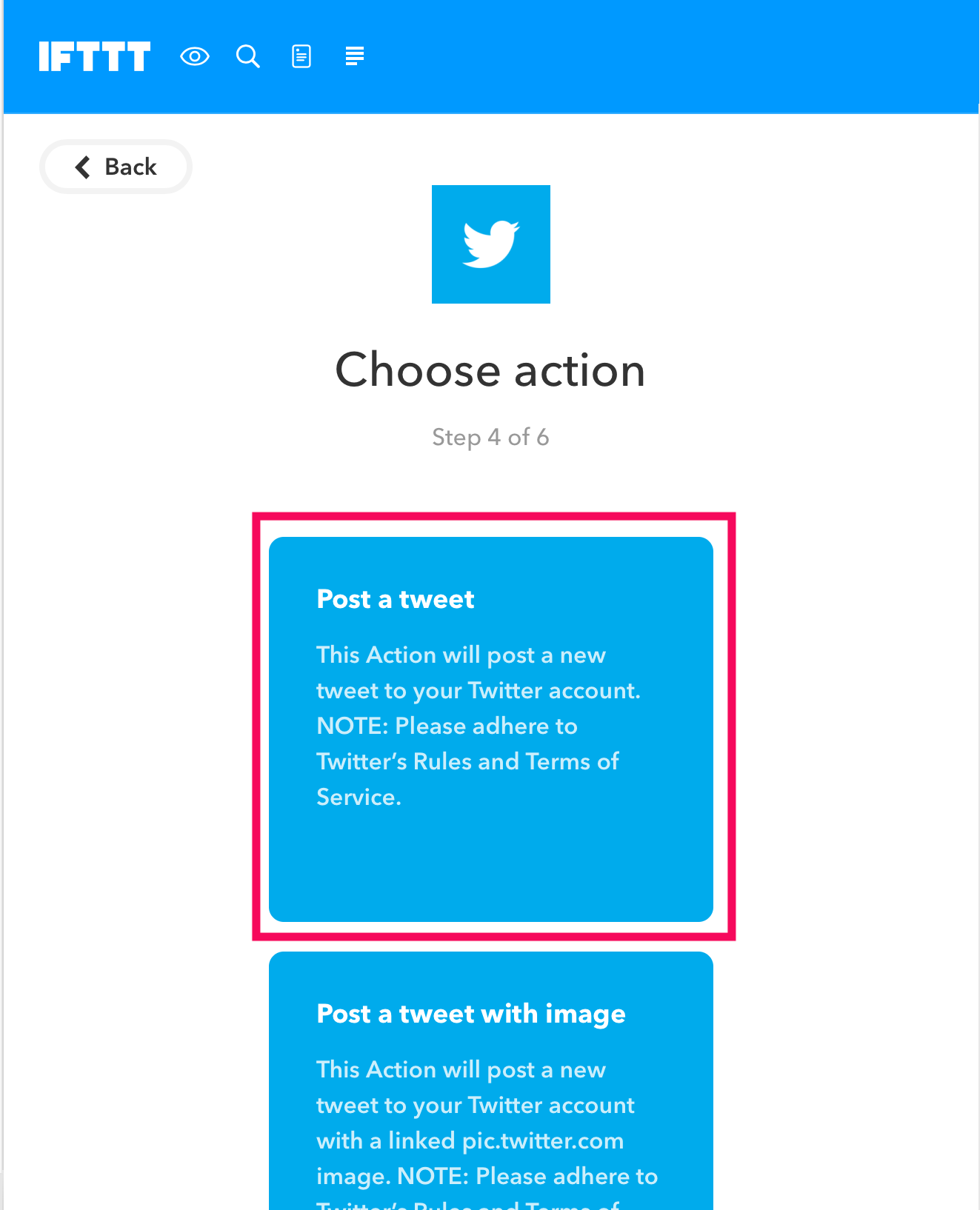Click the white bird on the Twitter tile
The height and width of the screenshot is (1210, 980).
(491, 244)
